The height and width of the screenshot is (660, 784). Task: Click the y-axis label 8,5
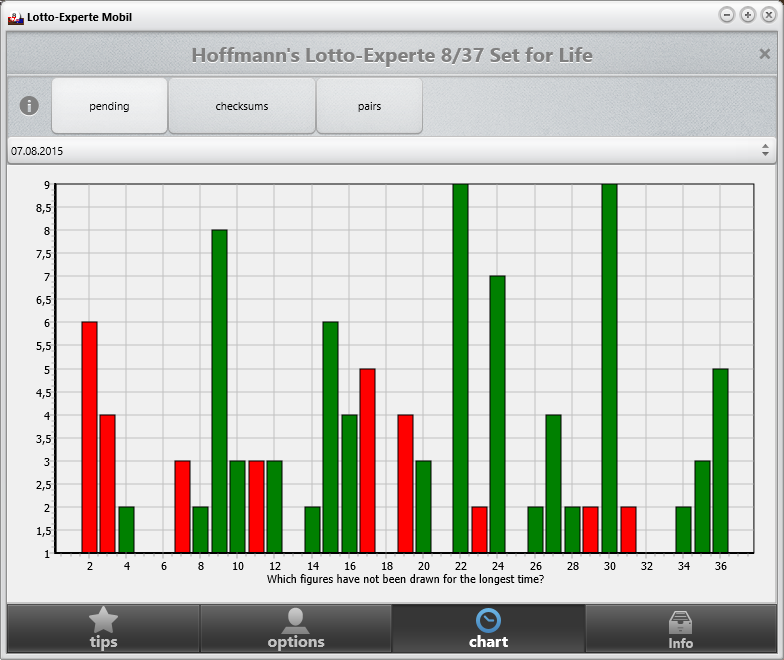click(44, 208)
